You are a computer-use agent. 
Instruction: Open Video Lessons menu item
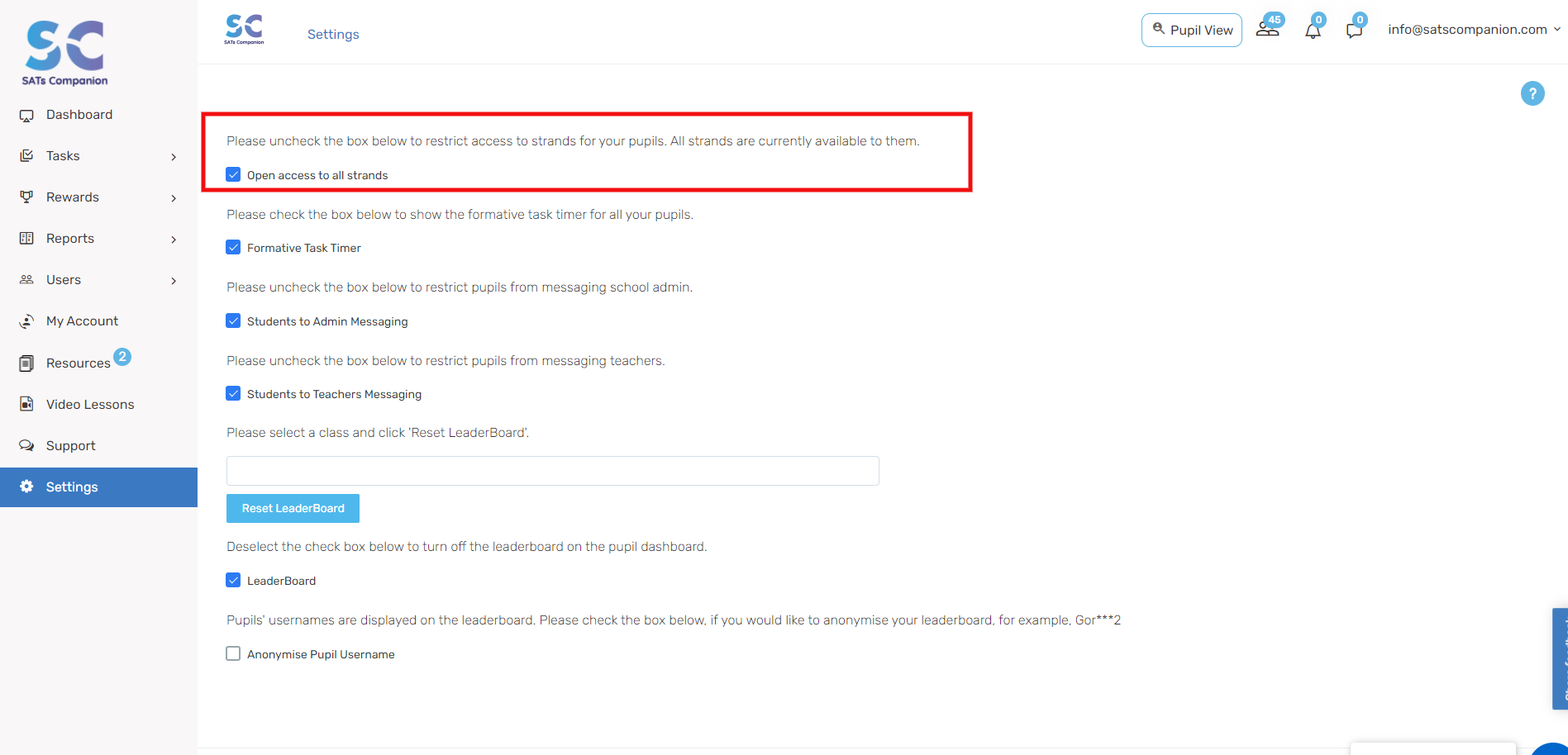(90, 405)
